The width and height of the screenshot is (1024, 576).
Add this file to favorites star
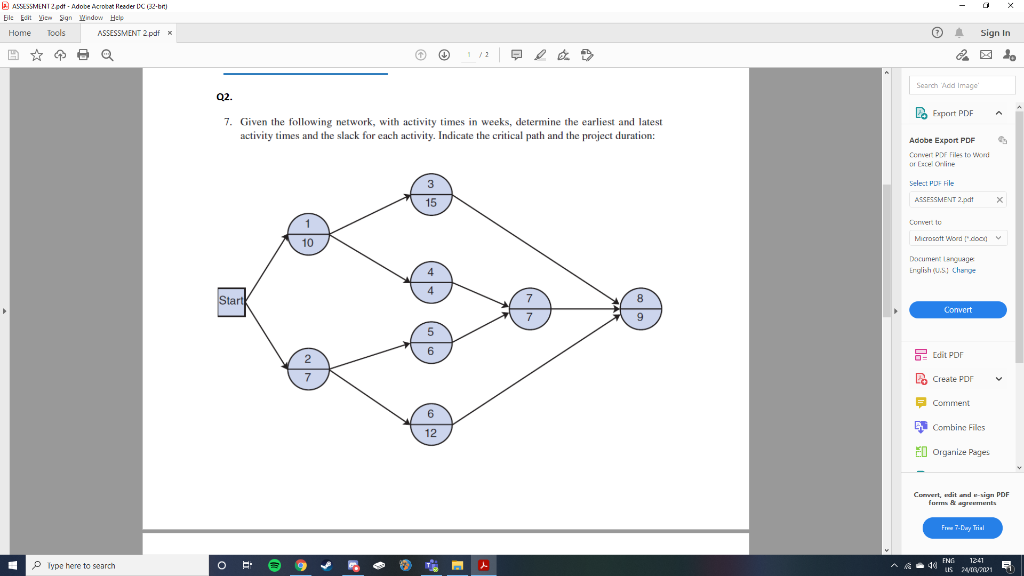tap(36, 55)
